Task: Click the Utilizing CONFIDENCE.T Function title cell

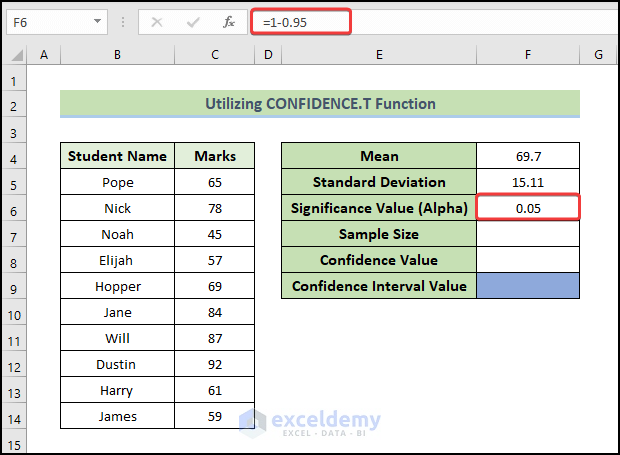Action: 320,104
